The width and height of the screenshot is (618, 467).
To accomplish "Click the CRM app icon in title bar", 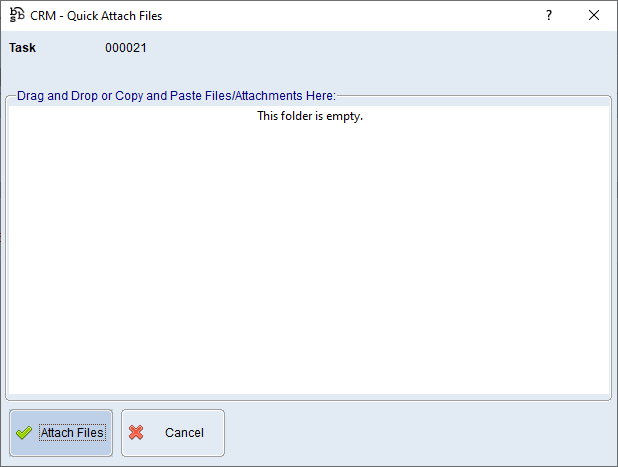I will (x=17, y=16).
